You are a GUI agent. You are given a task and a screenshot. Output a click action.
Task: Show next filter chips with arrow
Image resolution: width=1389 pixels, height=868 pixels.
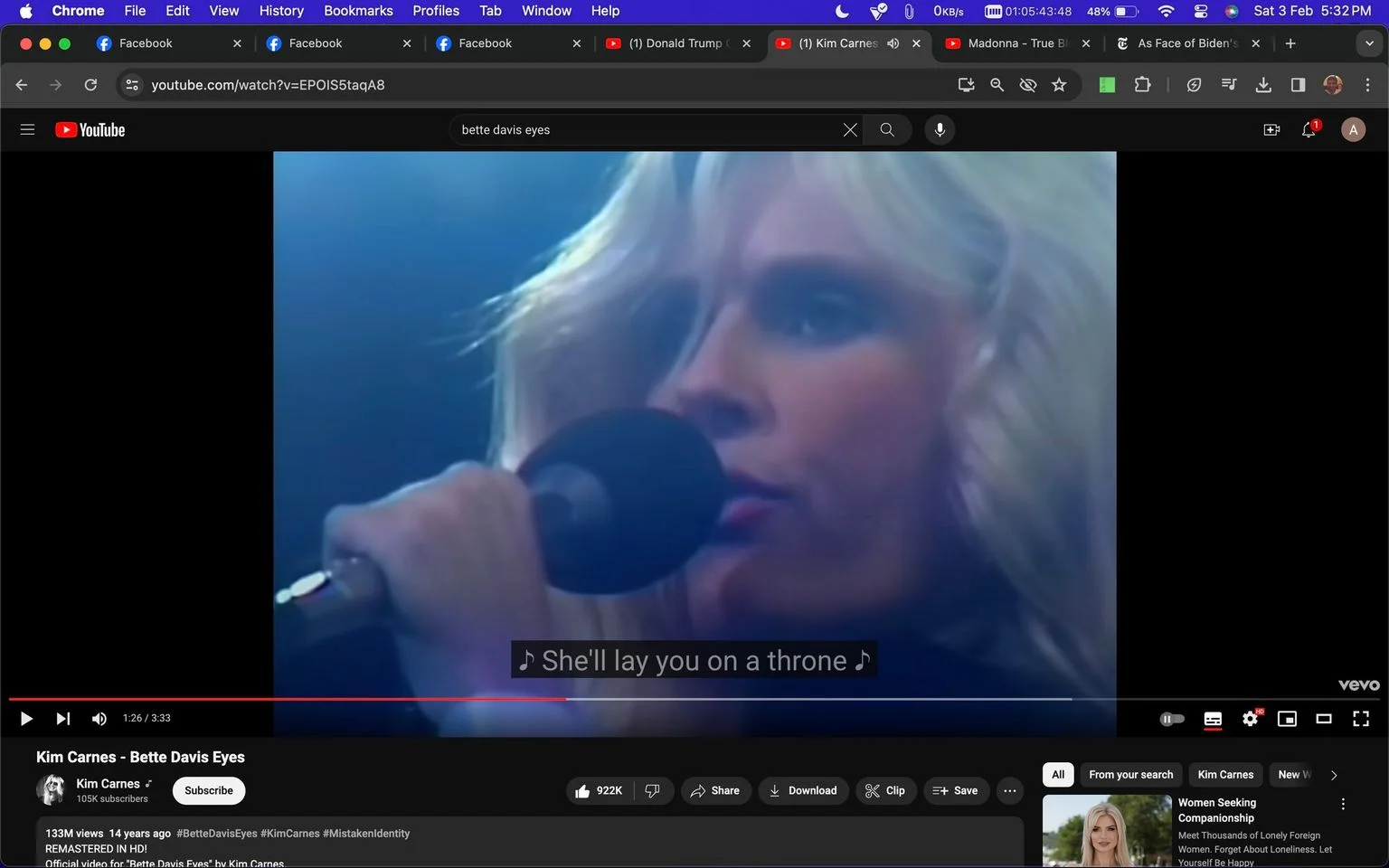(x=1334, y=775)
